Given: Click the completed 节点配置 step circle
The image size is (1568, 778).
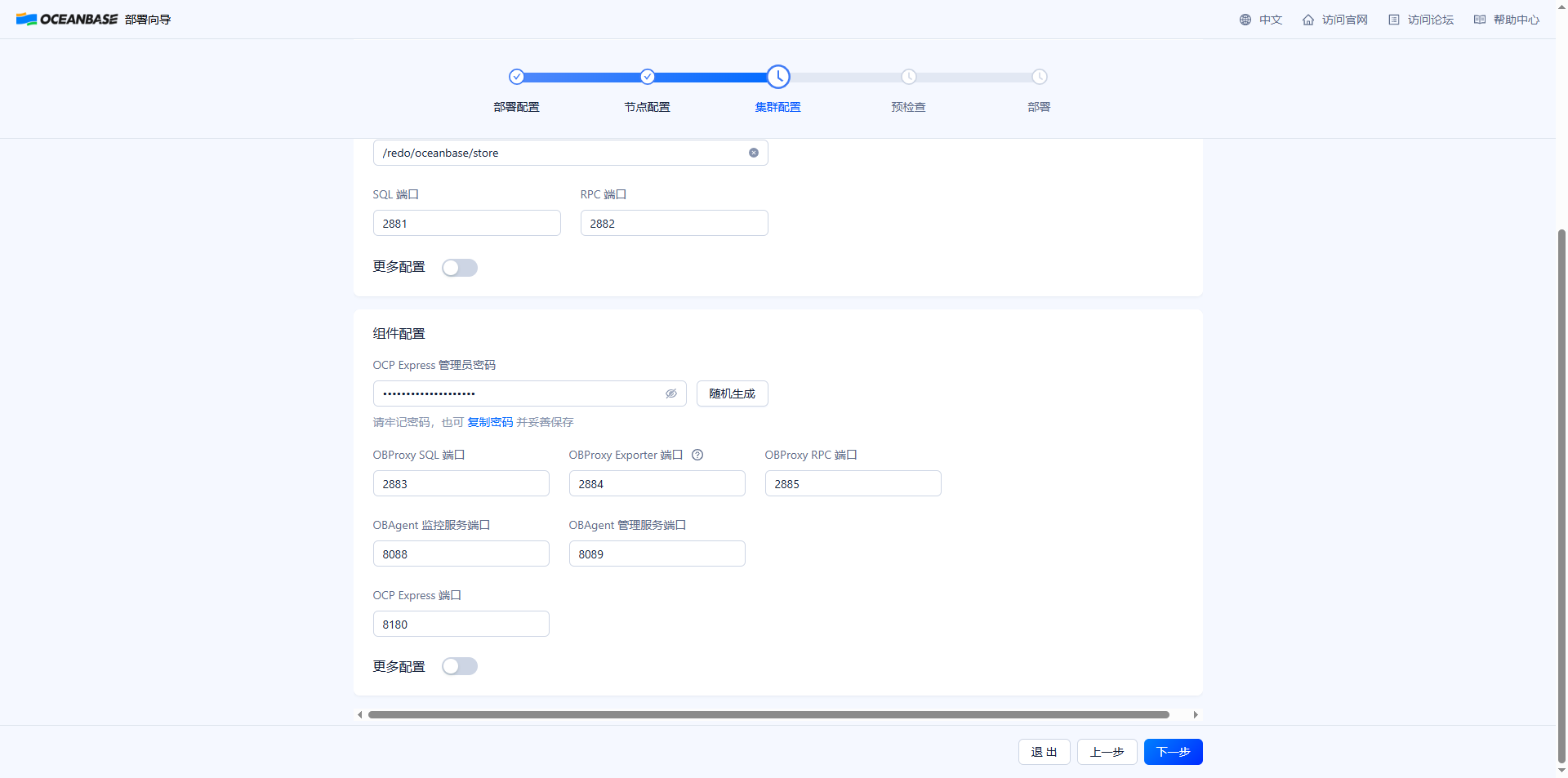Looking at the screenshot, I should [x=648, y=77].
